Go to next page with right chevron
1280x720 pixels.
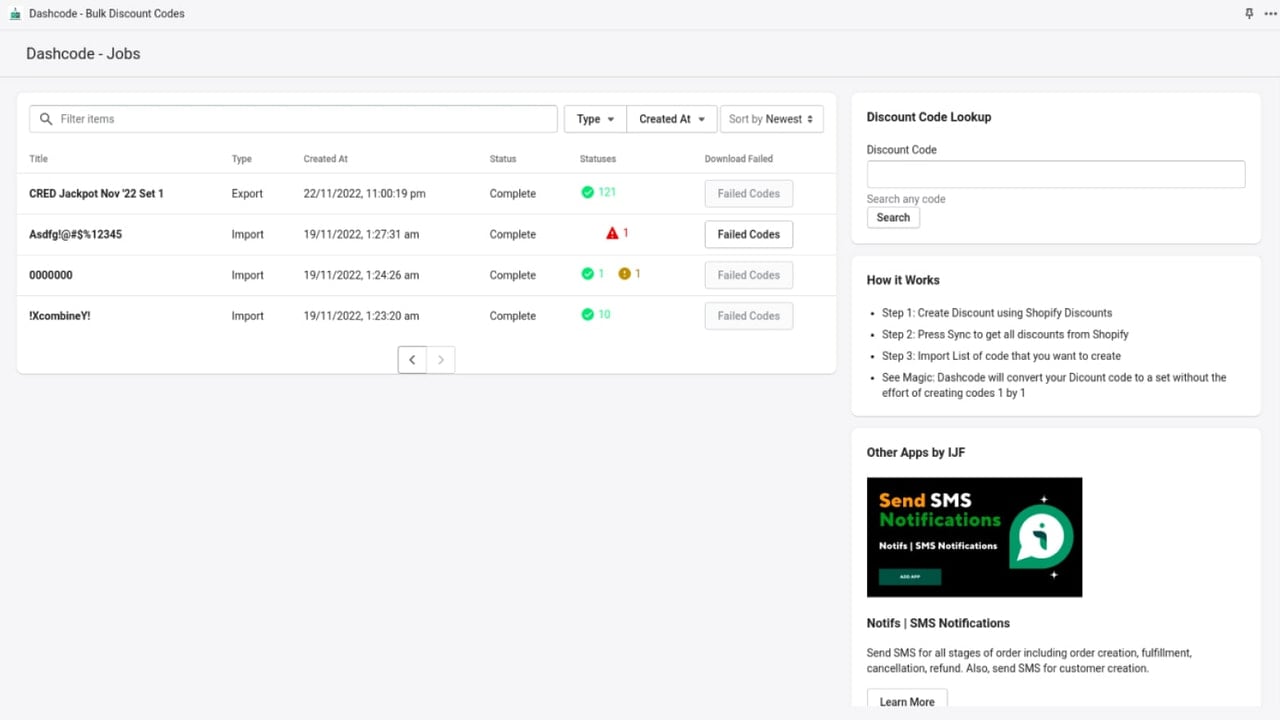pyautogui.click(x=441, y=360)
